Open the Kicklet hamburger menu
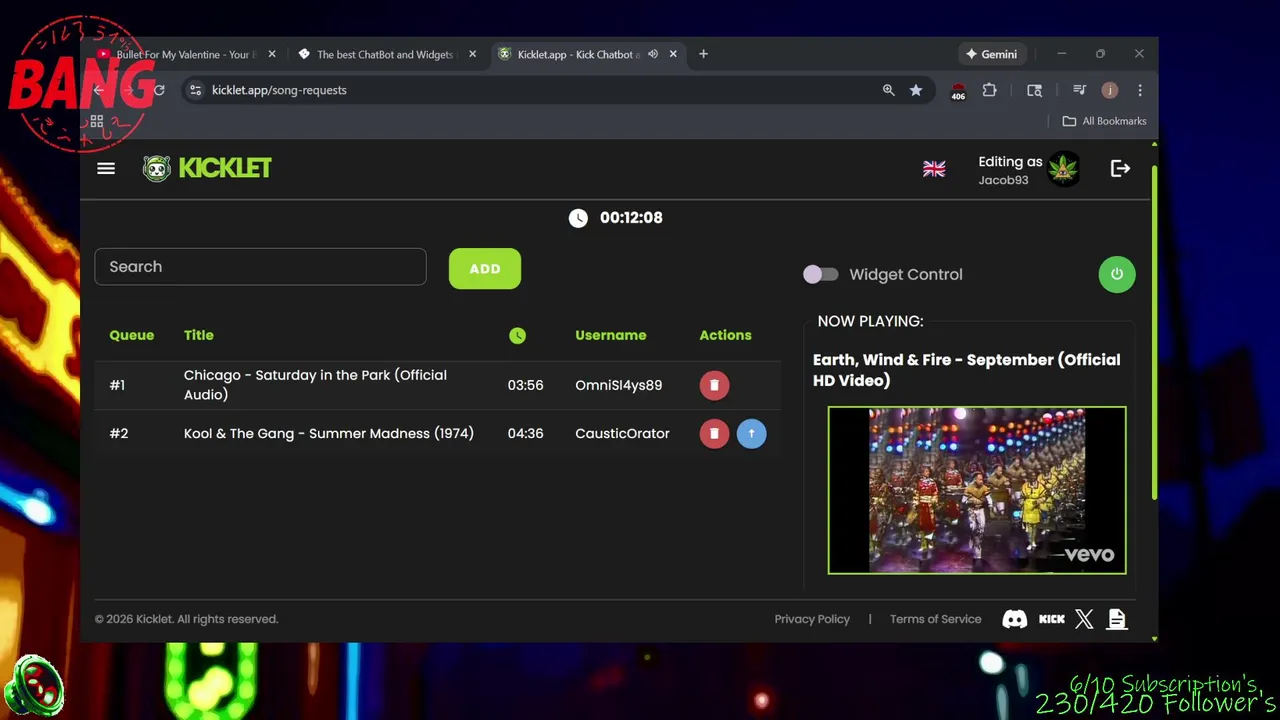1280x720 pixels. (x=106, y=168)
